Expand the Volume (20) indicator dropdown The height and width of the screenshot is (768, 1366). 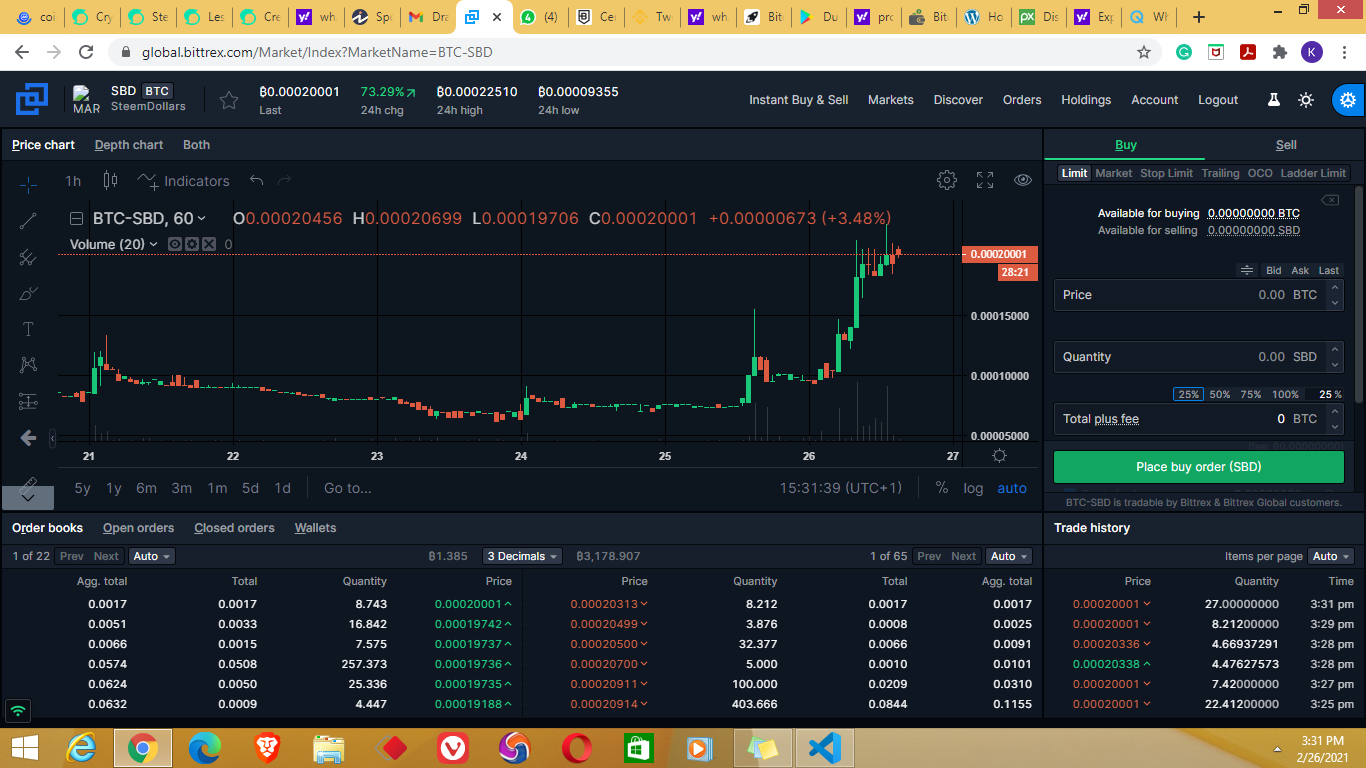(x=153, y=244)
